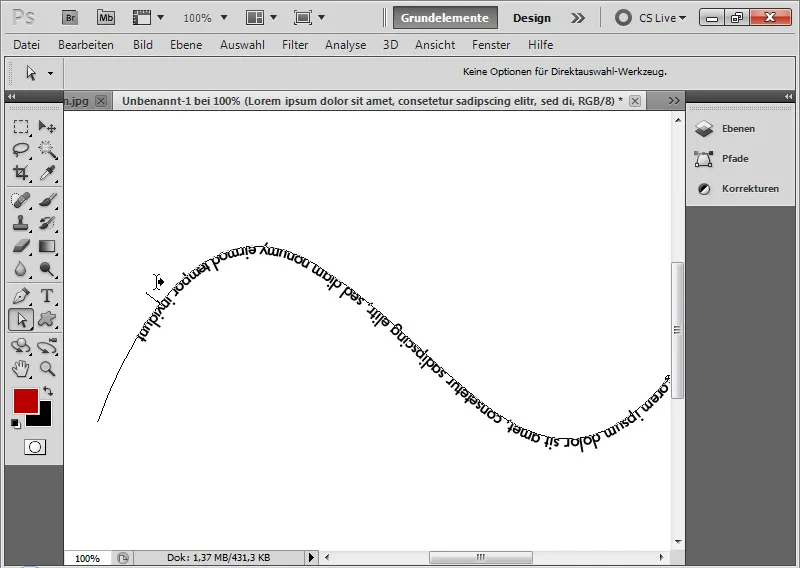Select the Crop tool
Viewport: 800px width, 568px height.
21,172
